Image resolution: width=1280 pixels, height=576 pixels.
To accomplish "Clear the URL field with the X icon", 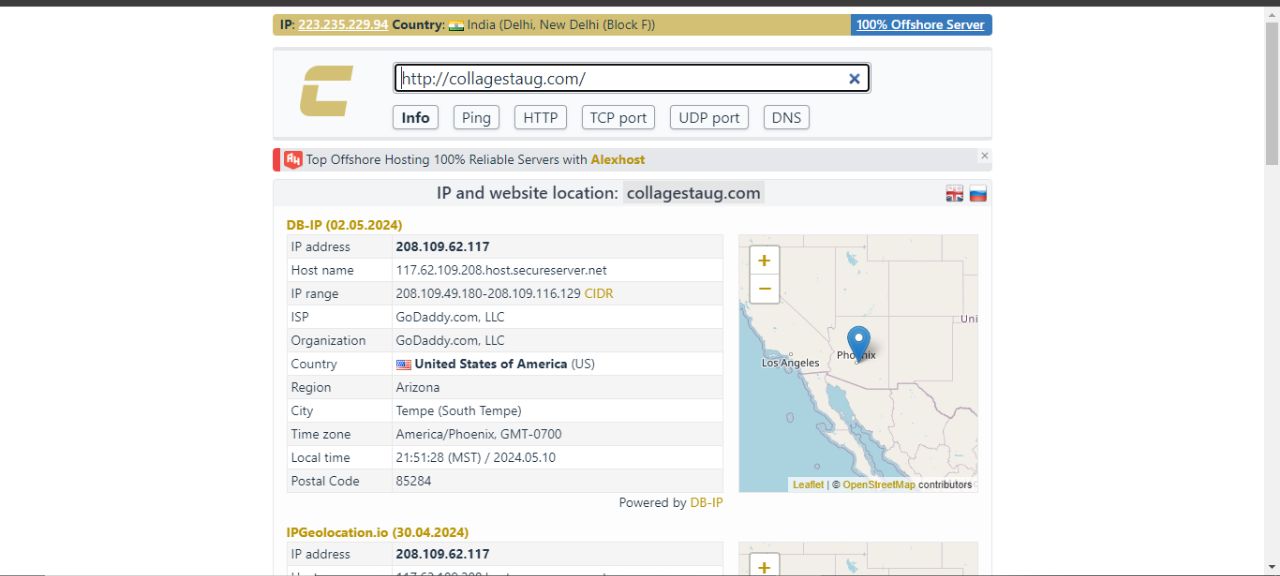I will click(854, 79).
